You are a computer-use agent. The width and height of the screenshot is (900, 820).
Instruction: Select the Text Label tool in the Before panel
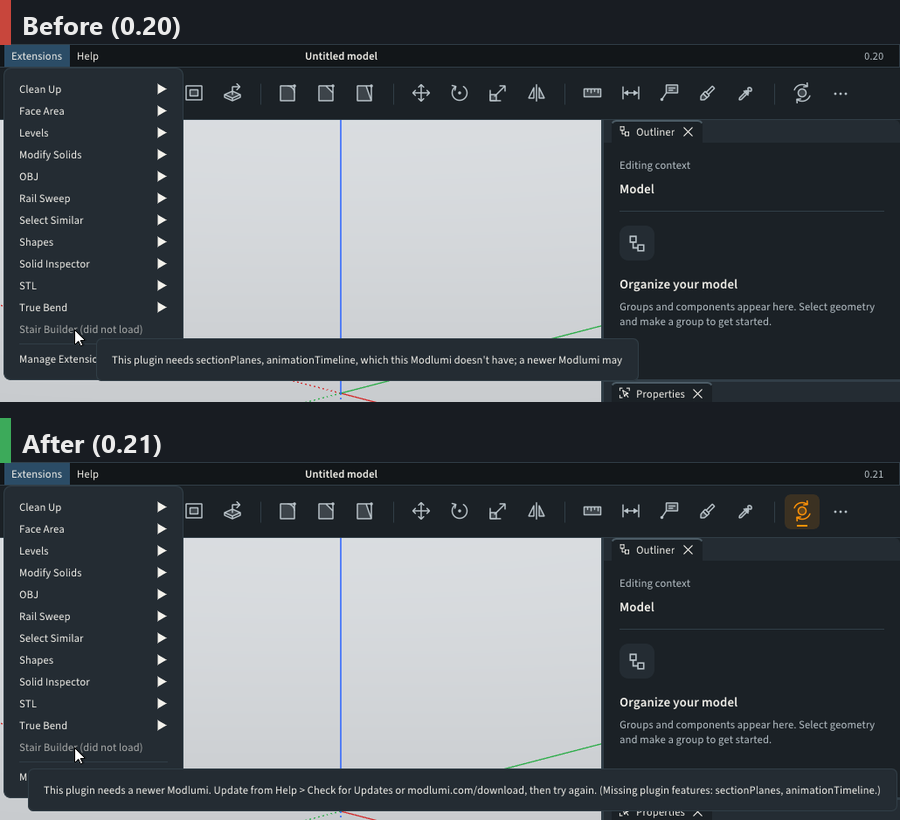pos(669,93)
